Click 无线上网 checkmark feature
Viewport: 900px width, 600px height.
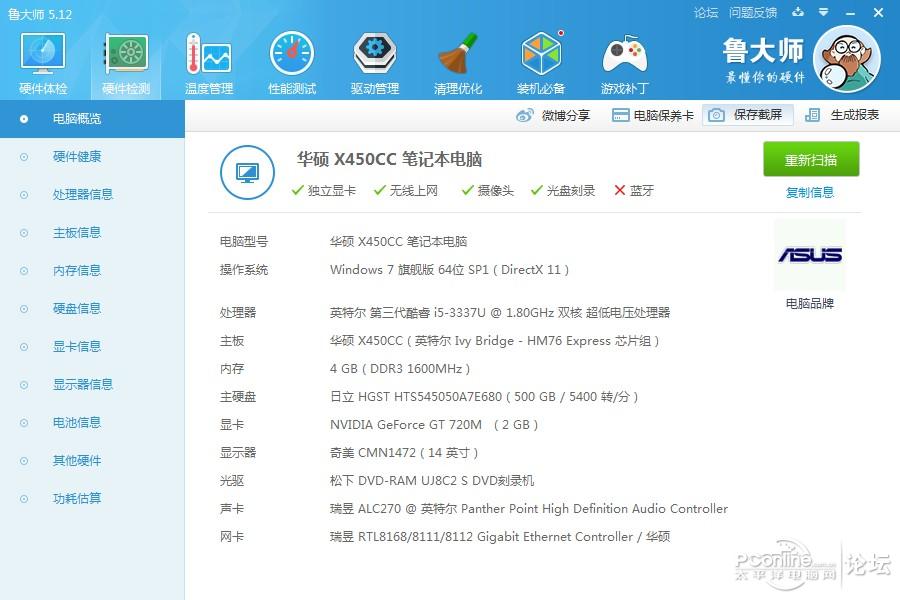pyautogui.click(x=406, y=191)
